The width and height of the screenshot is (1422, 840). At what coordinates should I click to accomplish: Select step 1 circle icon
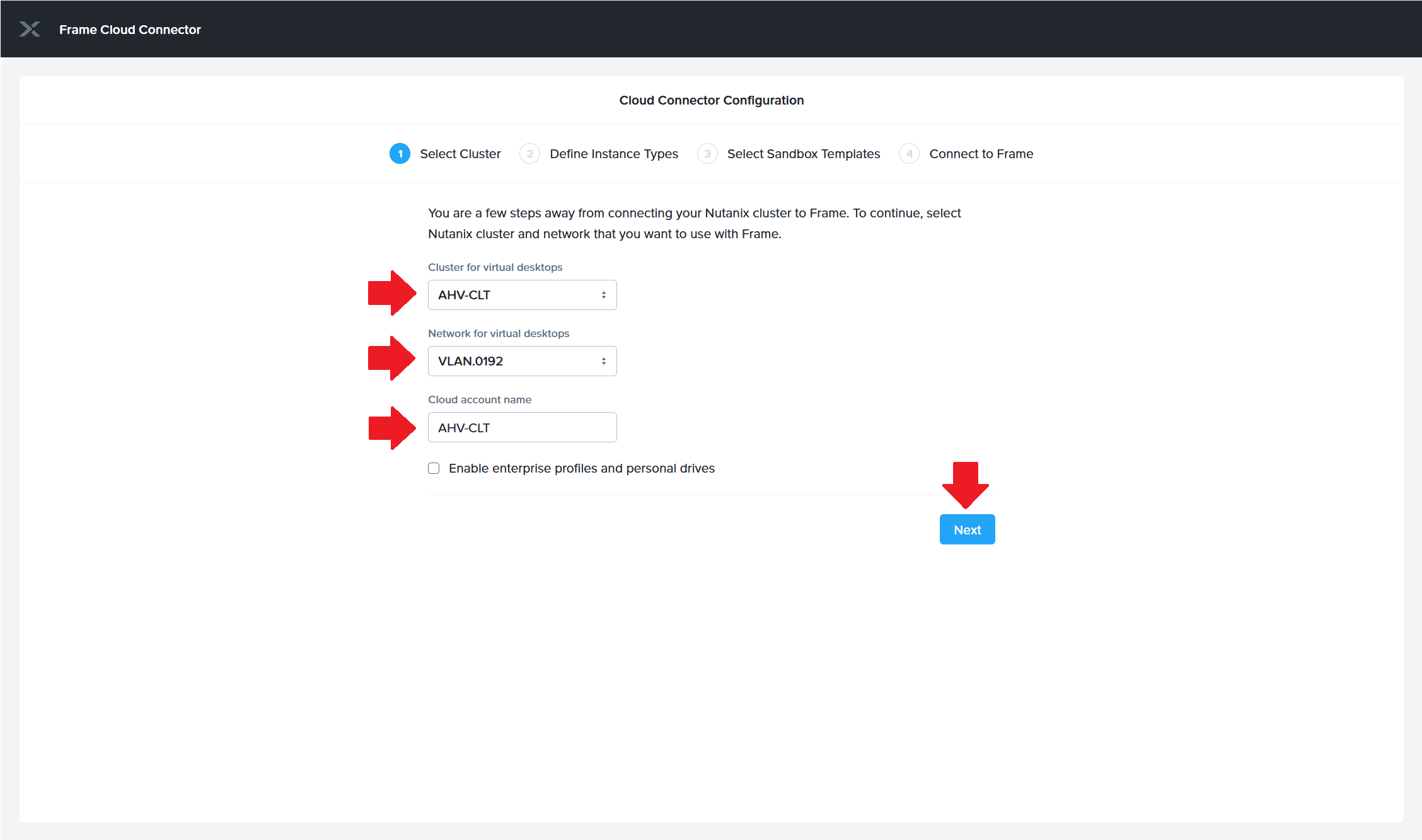click(400, 154)
